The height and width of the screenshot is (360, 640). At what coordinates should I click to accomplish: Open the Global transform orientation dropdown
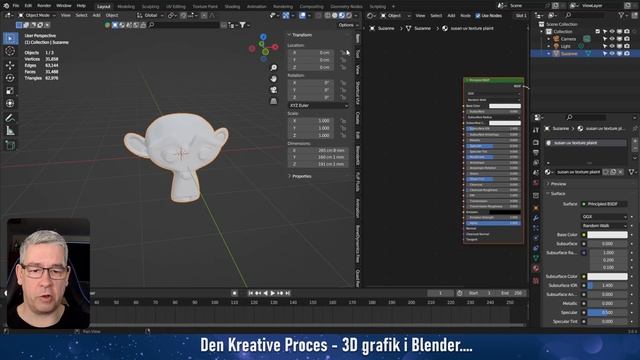point(150,16)
